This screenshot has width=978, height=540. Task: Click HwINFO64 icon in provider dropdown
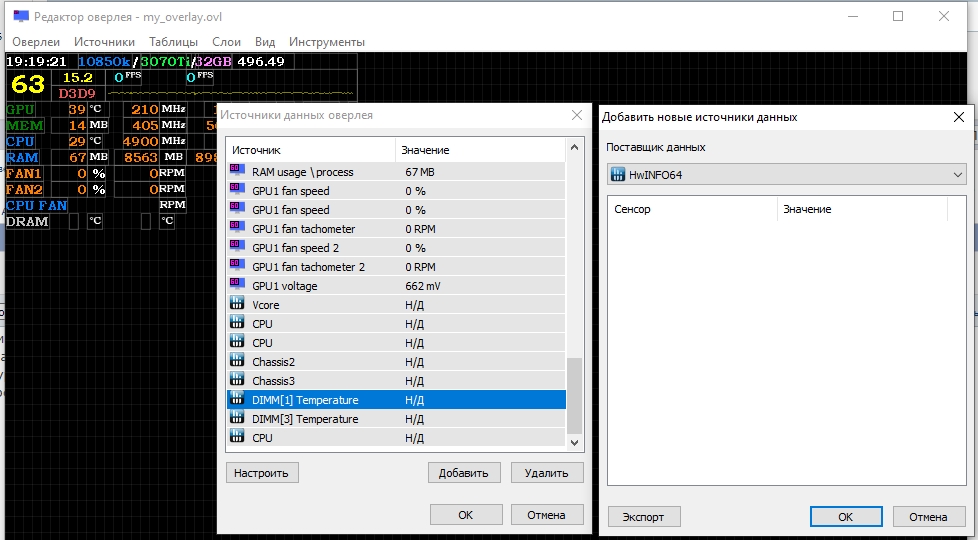617,175
